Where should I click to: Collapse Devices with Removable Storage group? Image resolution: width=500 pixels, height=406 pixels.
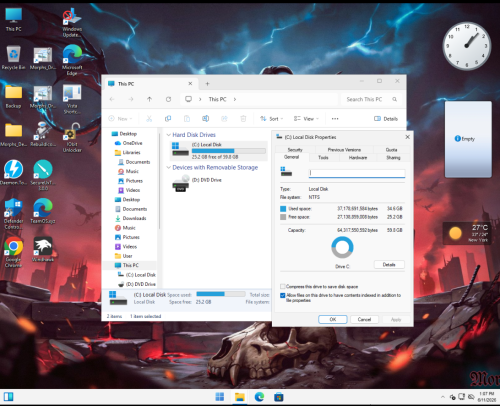(x=169, y=167)
